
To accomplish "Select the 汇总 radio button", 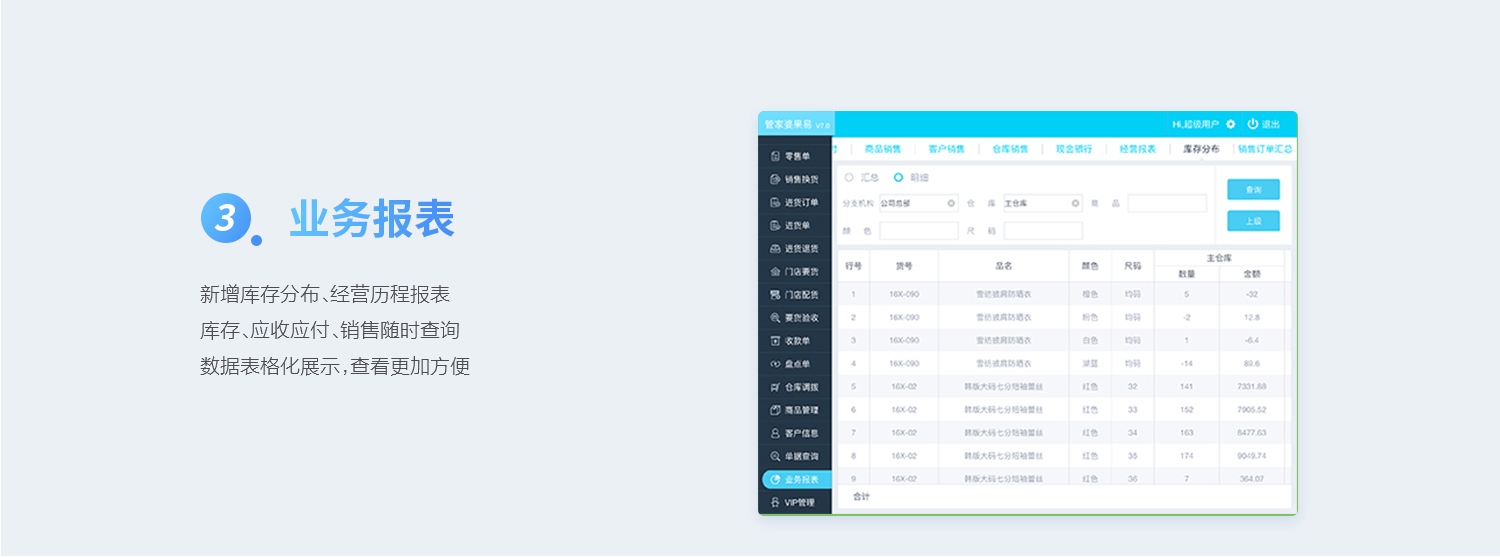I will pyautogui.click(x=849, y=177).
